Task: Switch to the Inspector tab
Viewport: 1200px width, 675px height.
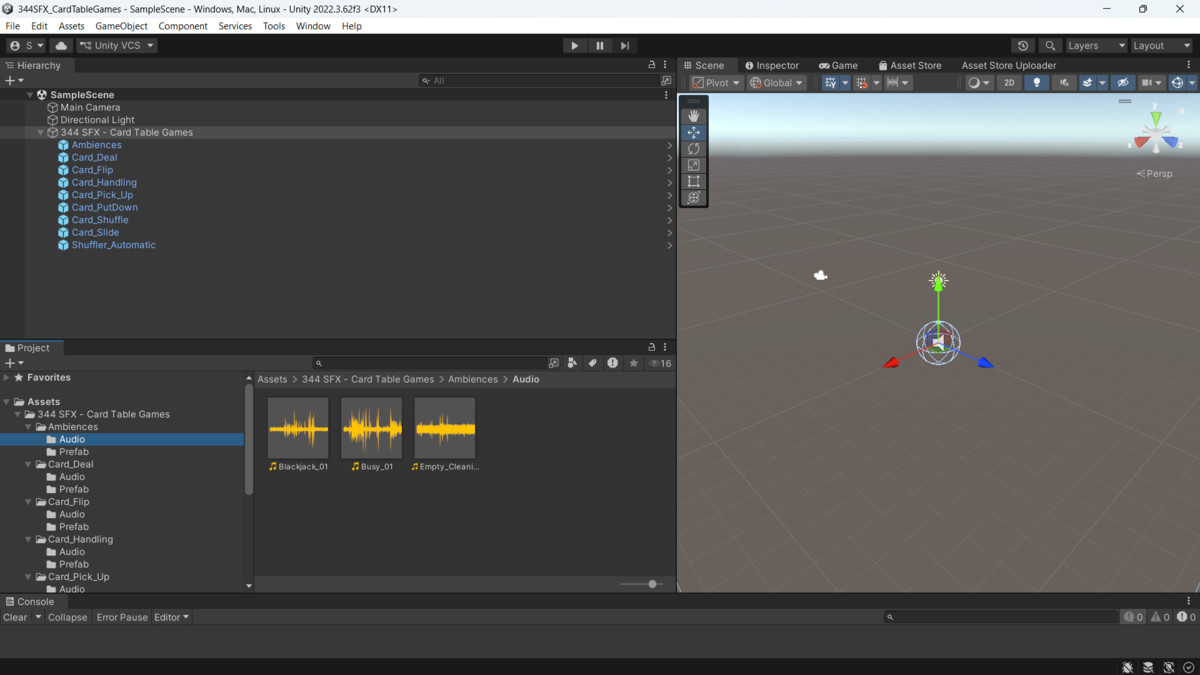Action: tap(771, 65)
